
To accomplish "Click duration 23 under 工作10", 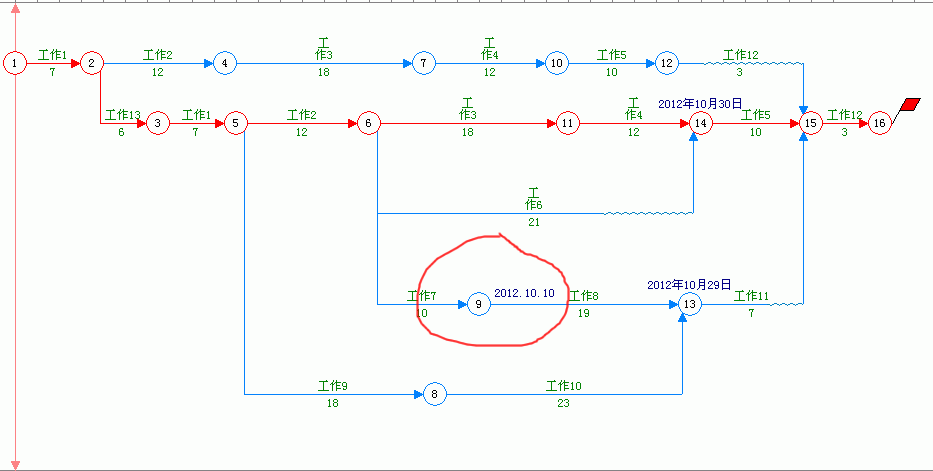I will click(563, 403).
